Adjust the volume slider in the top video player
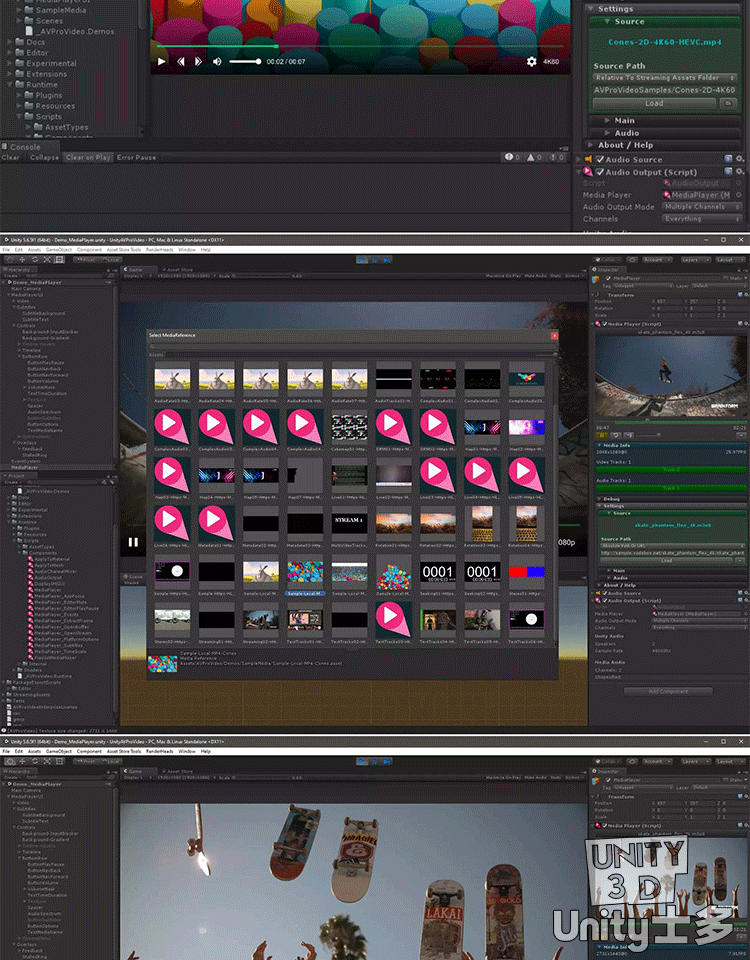 [246, 62]
